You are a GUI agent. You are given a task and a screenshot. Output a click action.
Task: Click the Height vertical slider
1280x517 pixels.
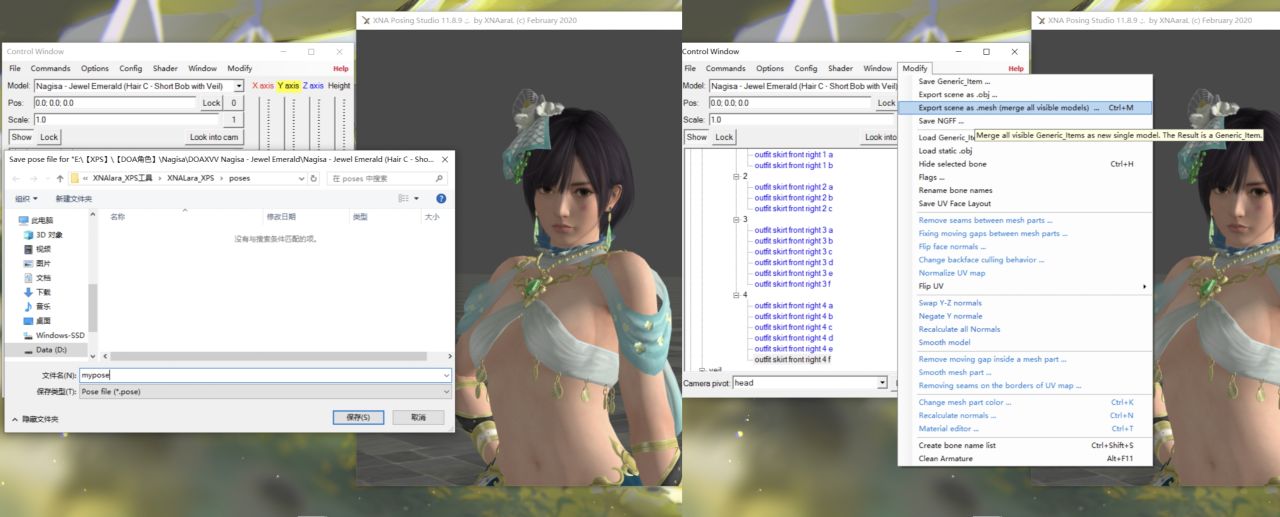click(341, 122)
